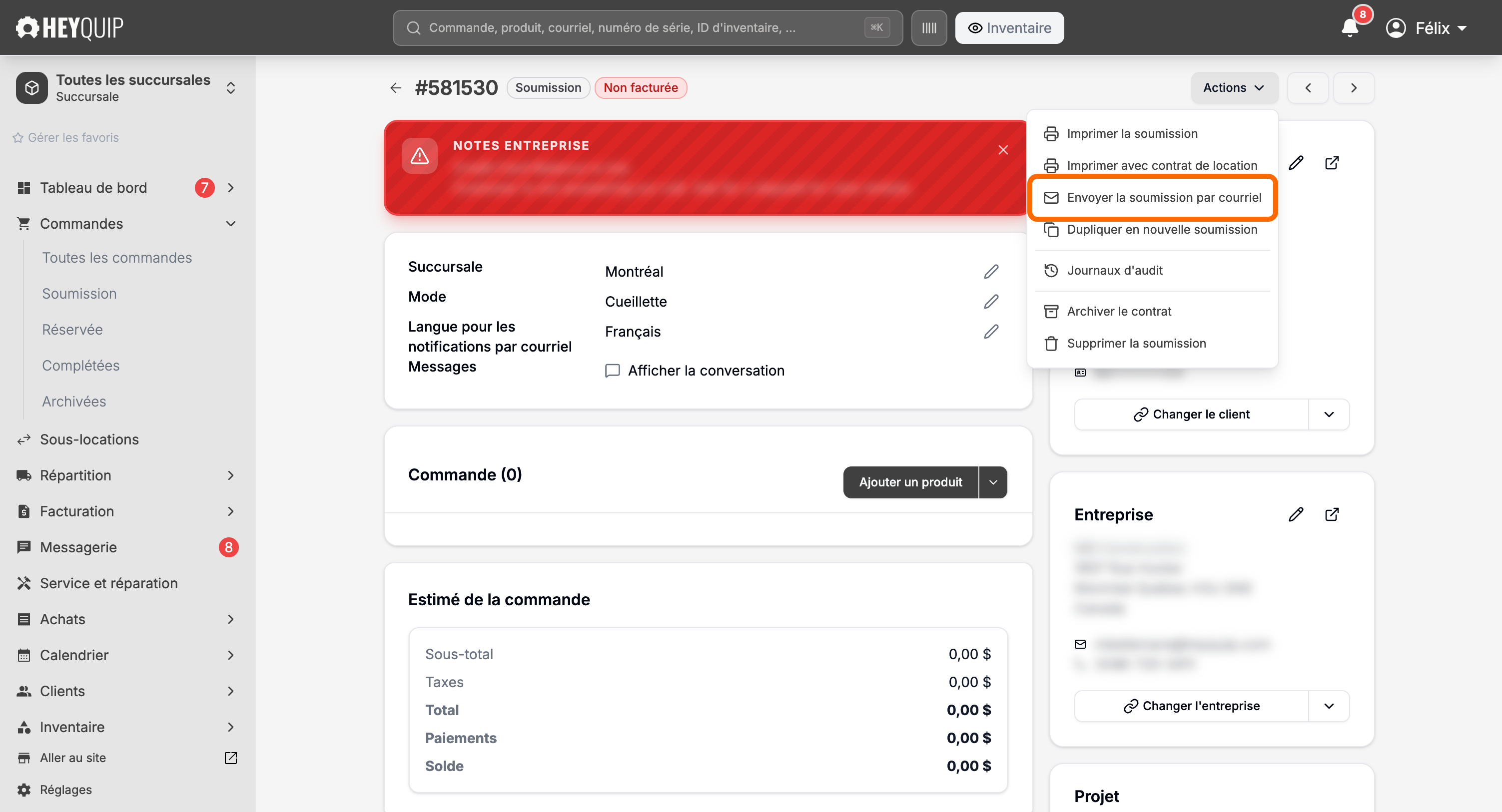Open Service et réparation section
This screenshot has width=1502, height=812.
coord(108,583)
